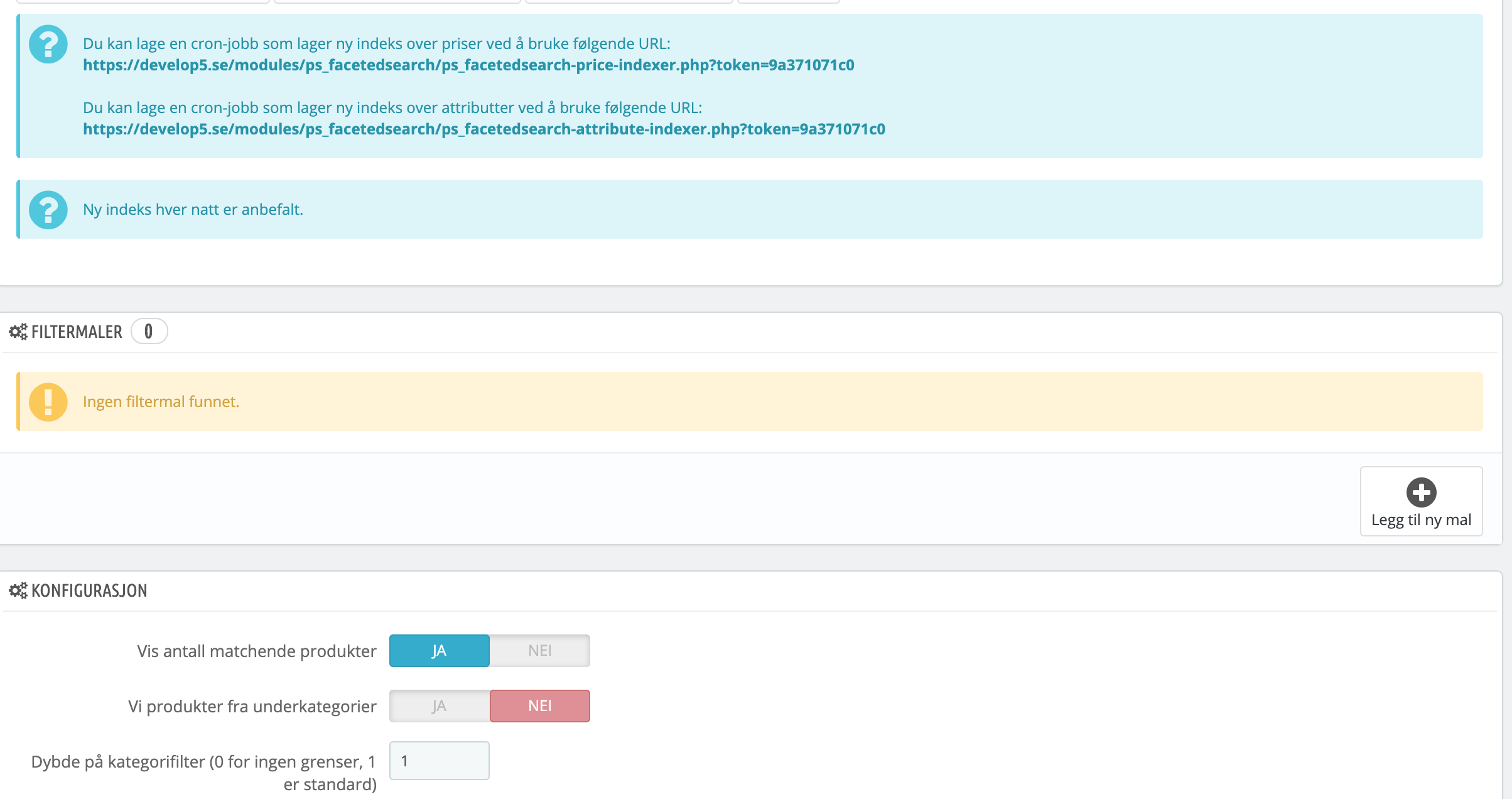Click the question mark icon beside the cron-jobb info
Image resolution: width=1512 pixels, height=799 pixels.
[x=48, y=44]
